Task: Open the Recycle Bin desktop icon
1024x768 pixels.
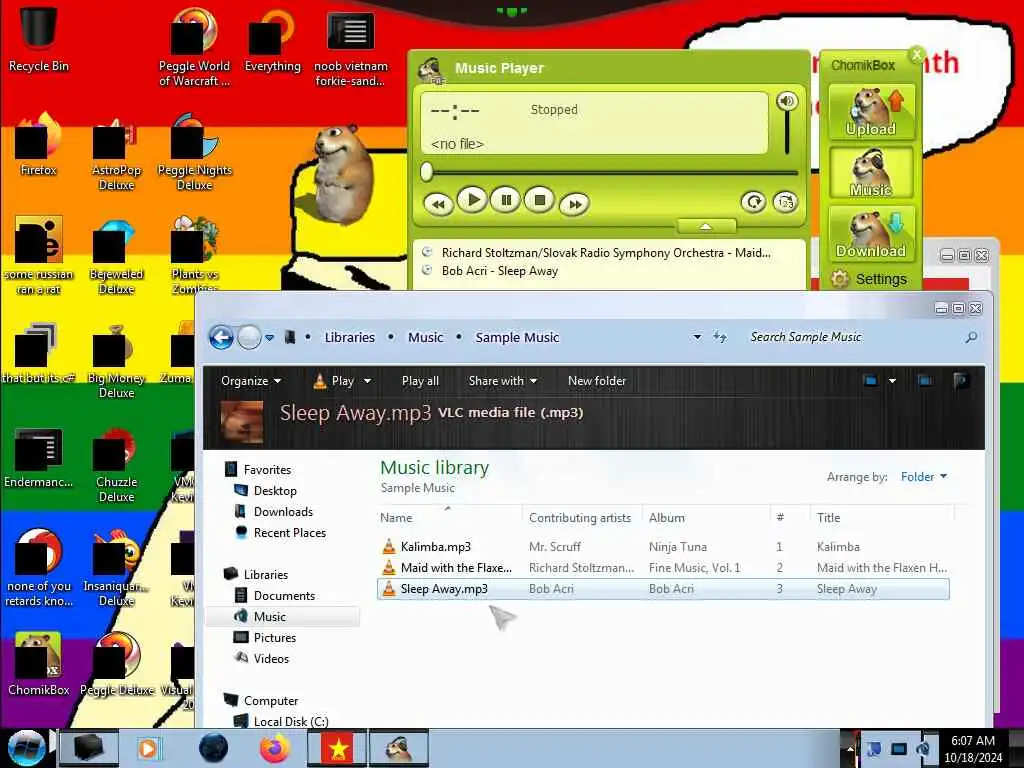Action: click(38, 39)
